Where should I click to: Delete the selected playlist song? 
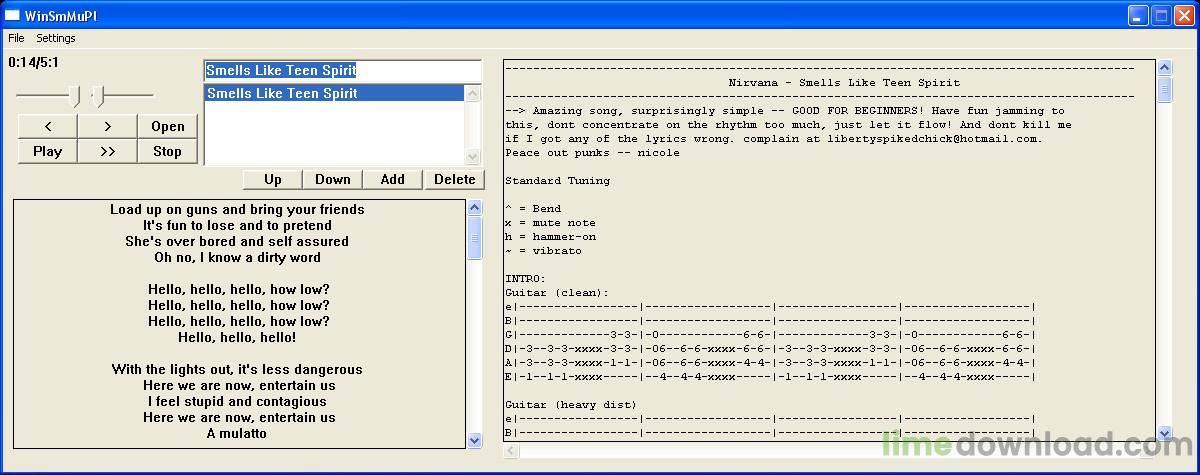pyautogui.click(x=455, y=179)
